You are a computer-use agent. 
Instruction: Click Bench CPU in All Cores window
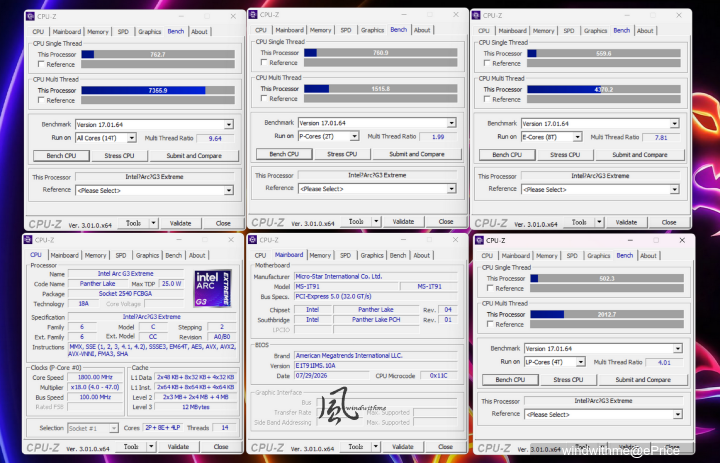pyautogui.click(x=62, y=156)
